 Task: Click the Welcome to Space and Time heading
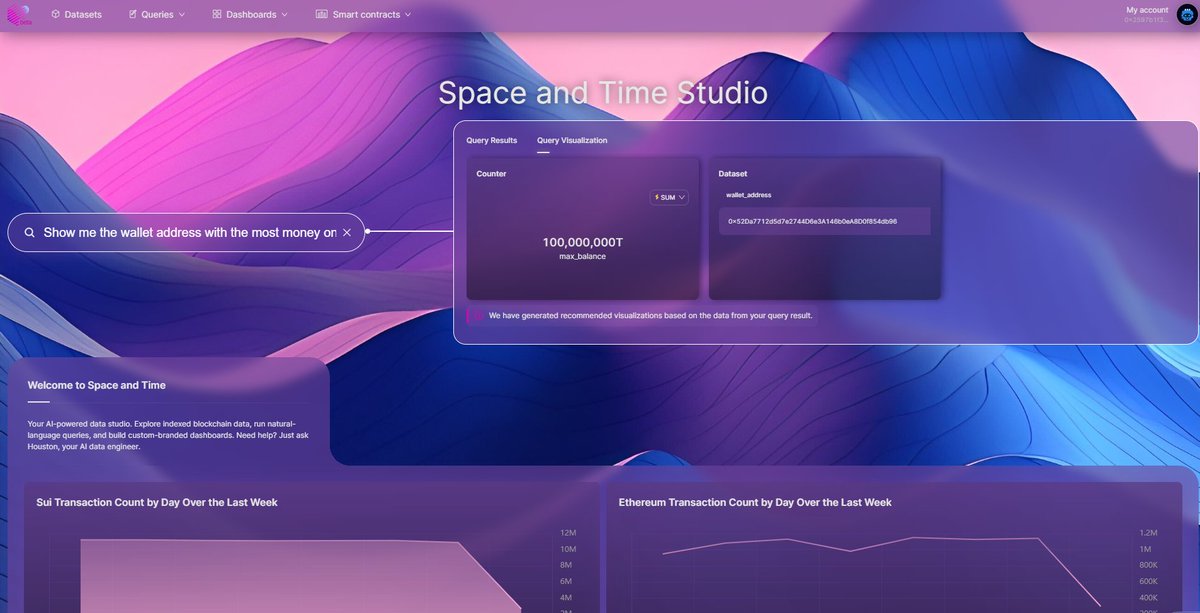[x=97, y=385]
